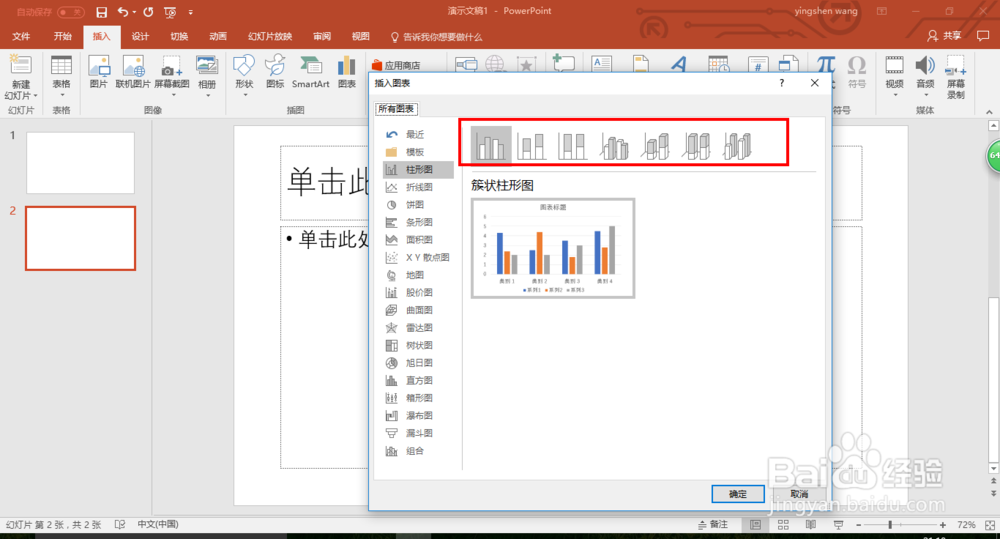
Task: Click the 确定 OK button
Action: click(x=738, y=494)
